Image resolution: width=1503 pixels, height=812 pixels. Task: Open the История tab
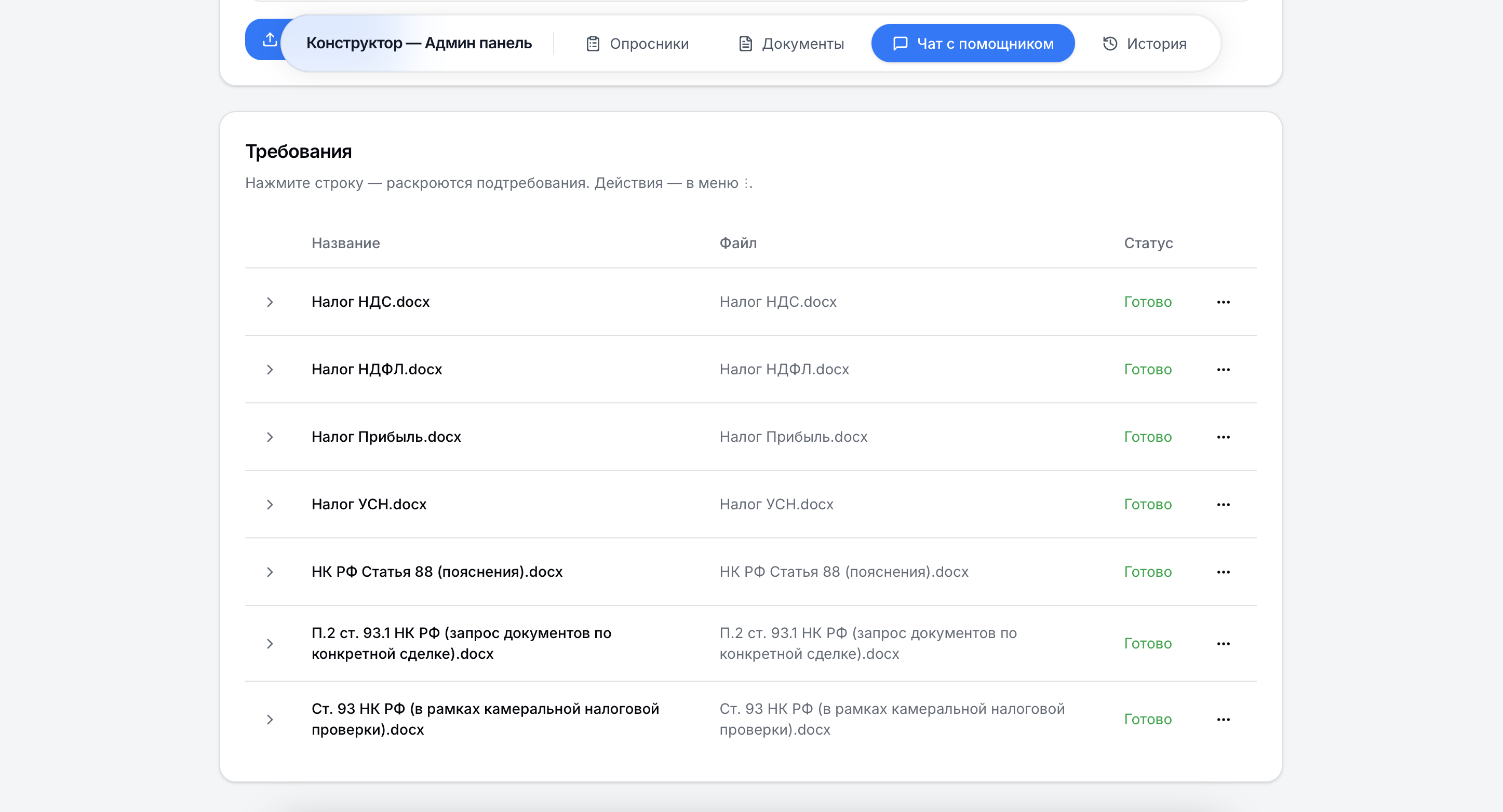pyautogui.click(x=1145, y=44)
